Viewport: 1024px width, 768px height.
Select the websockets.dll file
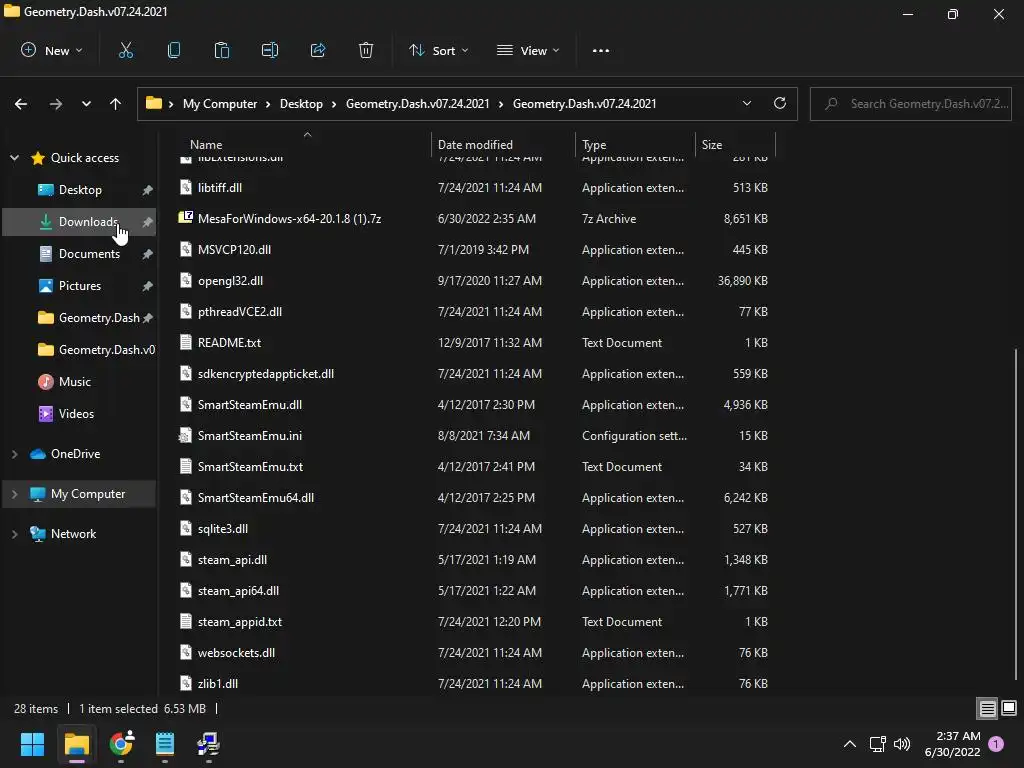[x=476, y=653]
